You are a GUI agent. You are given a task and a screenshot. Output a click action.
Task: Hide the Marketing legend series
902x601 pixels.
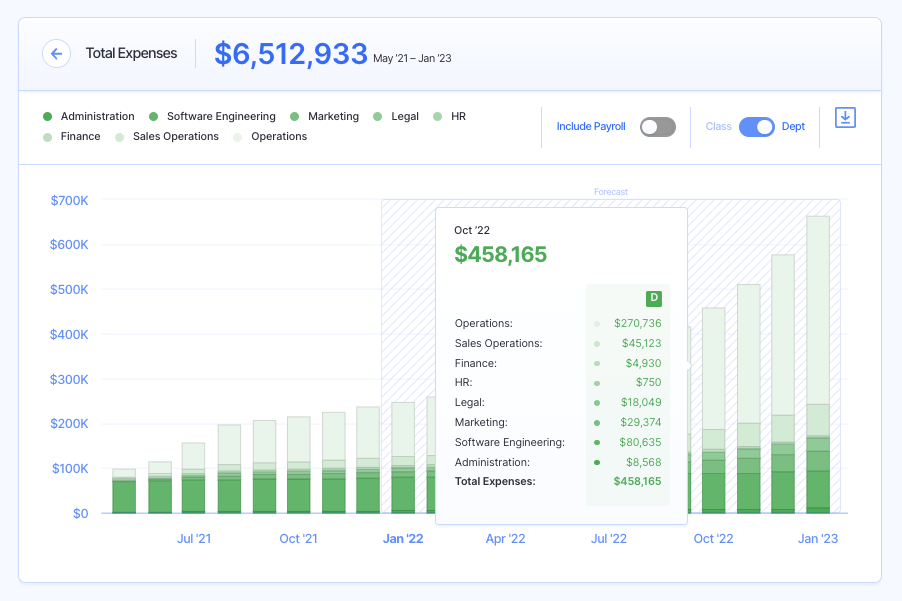pyautogui.click(x=332, y=117)
